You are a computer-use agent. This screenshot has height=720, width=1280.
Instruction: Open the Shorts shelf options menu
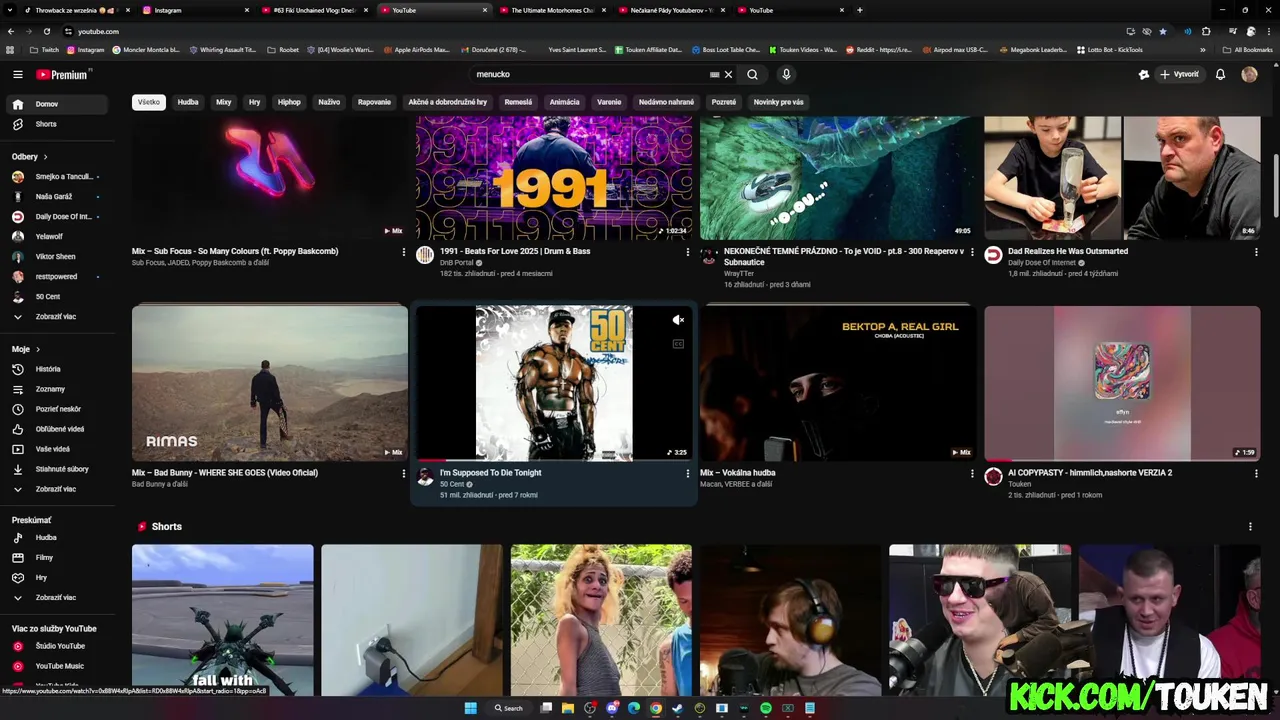pyautogui.click(x=1249, y=526)
